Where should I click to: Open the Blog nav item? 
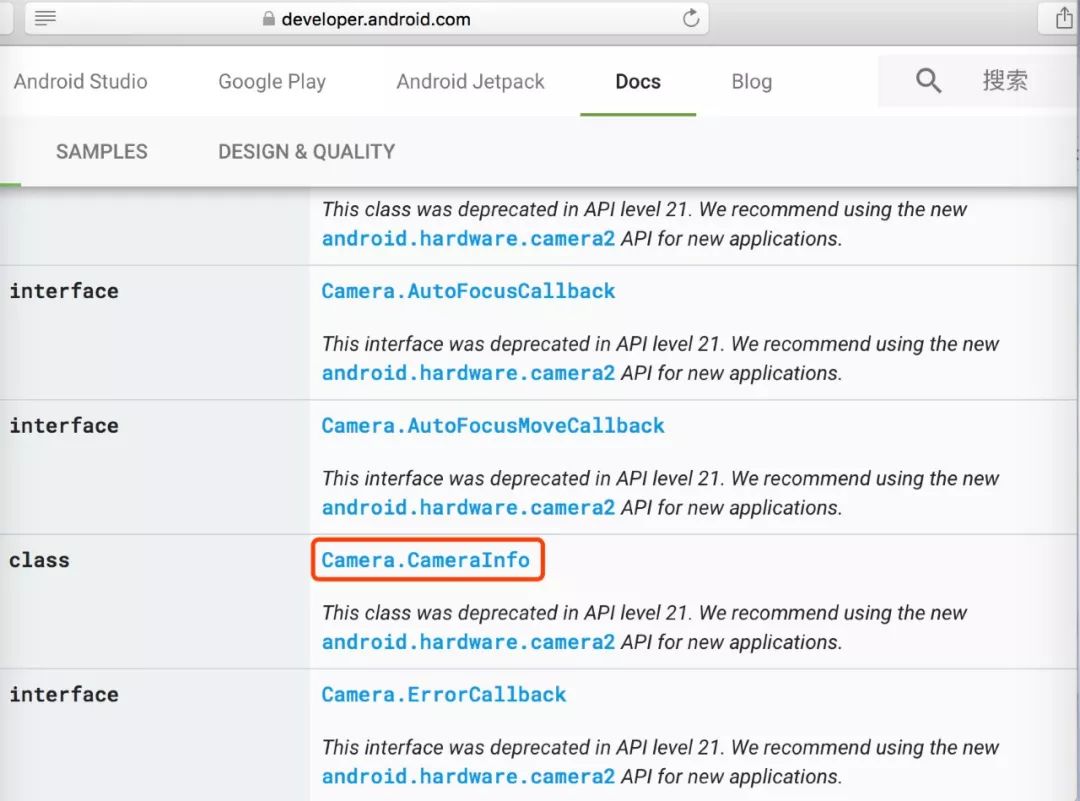click(751, 82)
